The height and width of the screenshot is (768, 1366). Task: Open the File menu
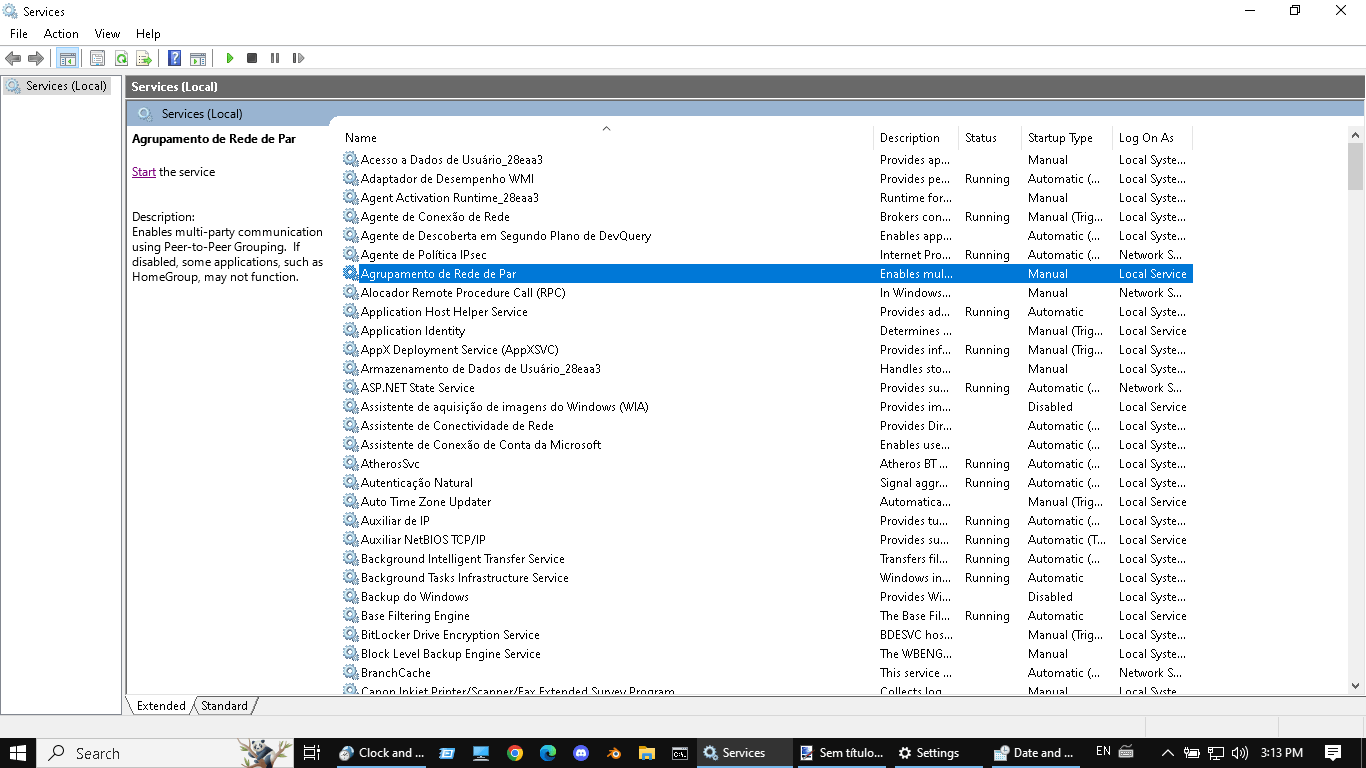[x=19, y=34]
